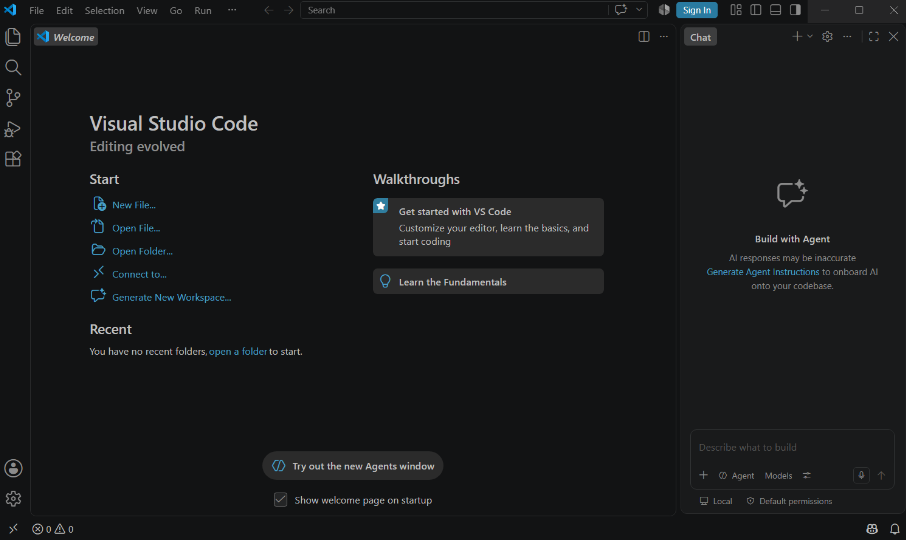906x540 pixels.
Task: Click Generate Agent Instructions link
Action: click(x=763, y=271)
